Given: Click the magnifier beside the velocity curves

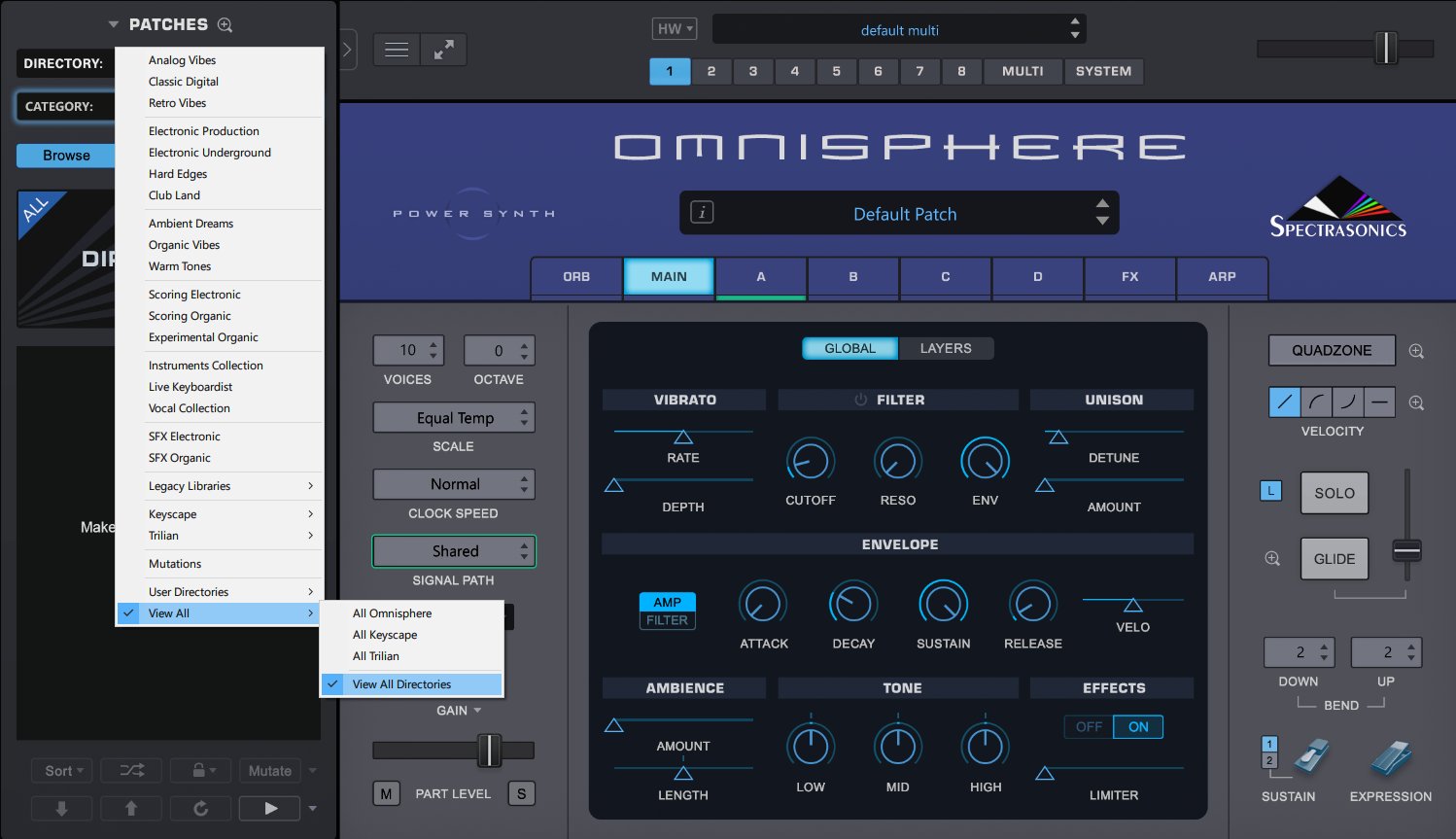Looking at the screenshot, I should pyautogui.click(x=1416, y=402).
